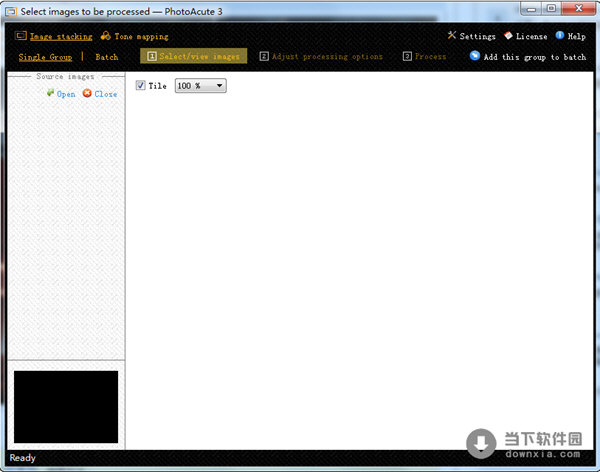Image resolution: width=600 pixels, height=472 pixels.
Task: Open source images via Open link
Action: (66, 94)
